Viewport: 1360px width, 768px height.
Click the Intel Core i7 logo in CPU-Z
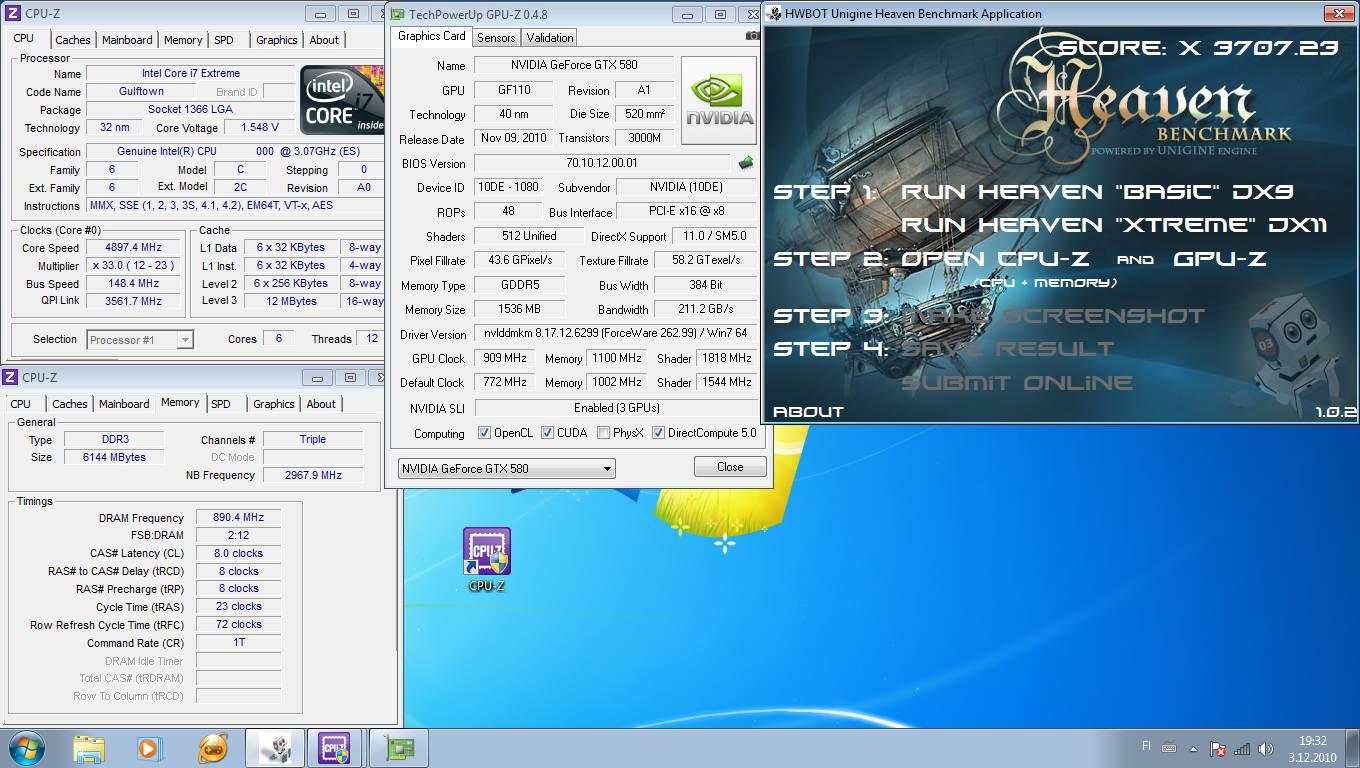pos(342,99)
